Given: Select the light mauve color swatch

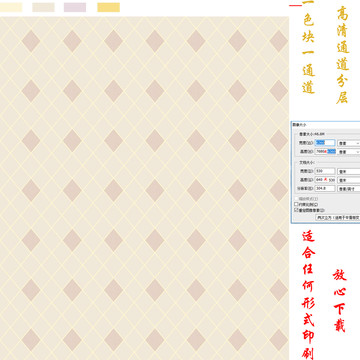Looking at the screenshot, I should coord(75,7).
